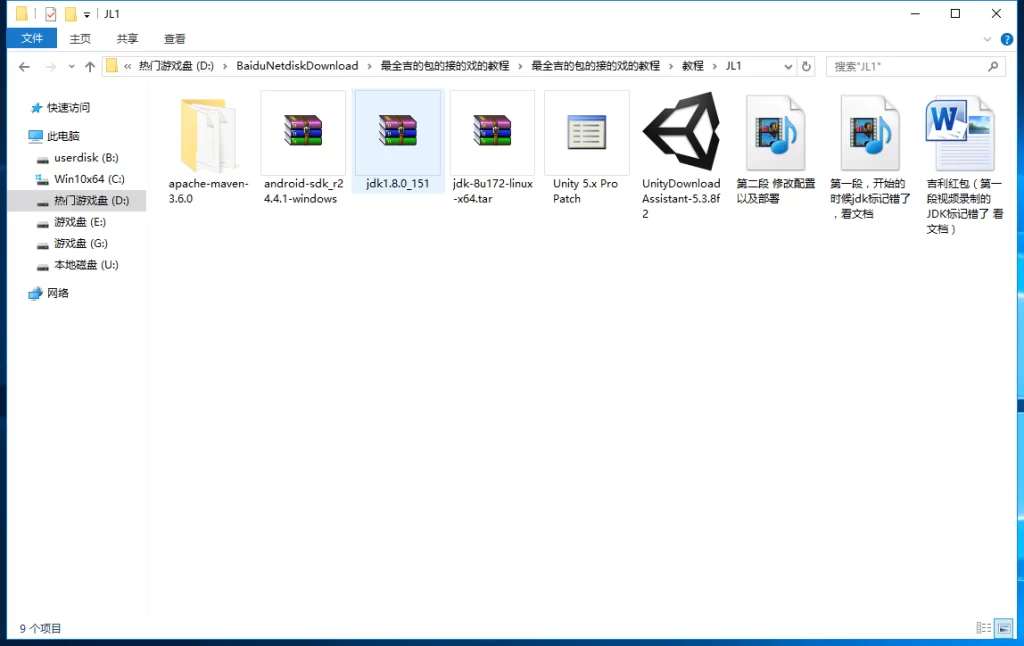Click the 搜索JL1 search box
The width and height of the screenshot is (1024, 646).
910,65
